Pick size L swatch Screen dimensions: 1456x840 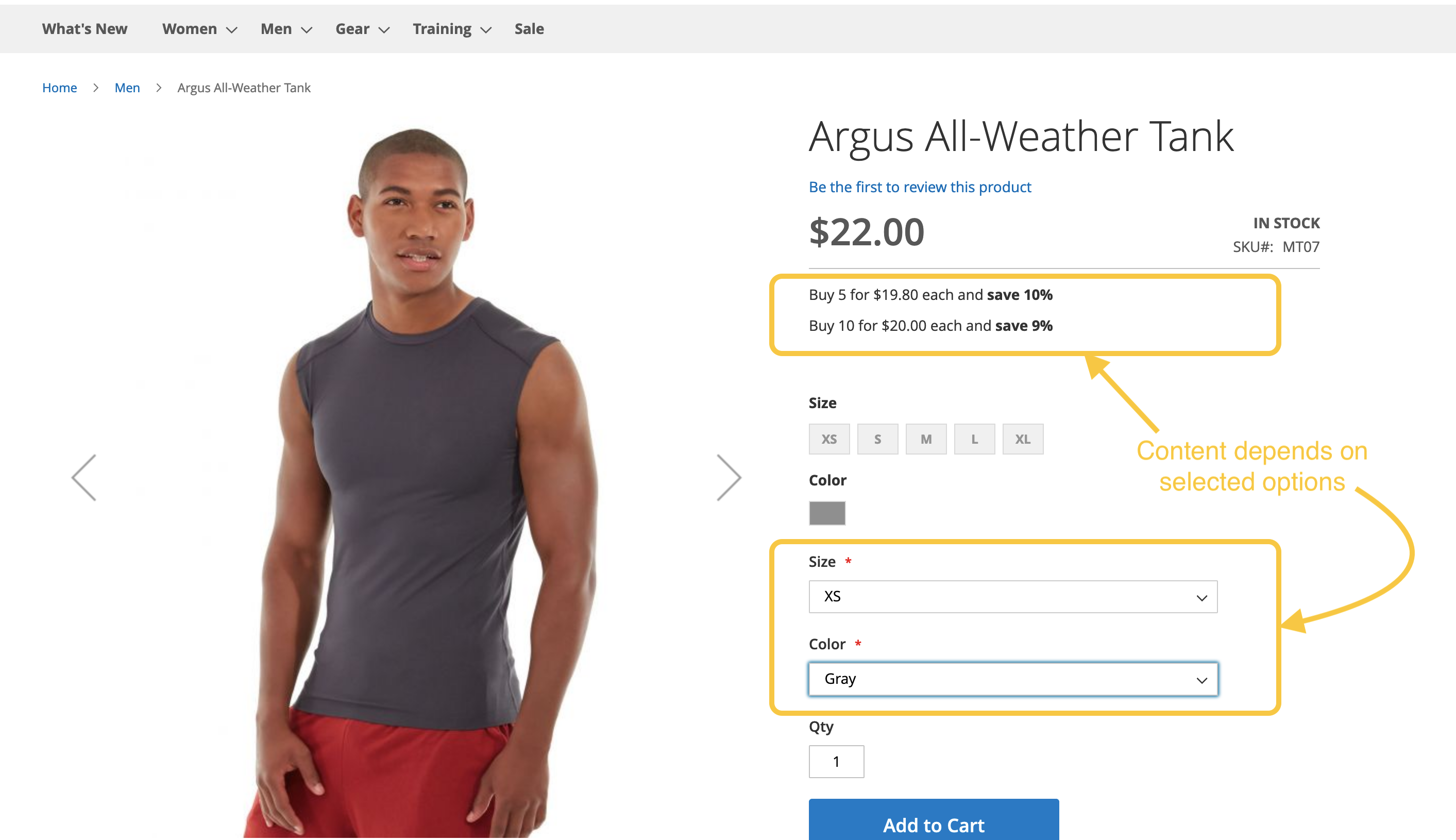pos(974,439)
